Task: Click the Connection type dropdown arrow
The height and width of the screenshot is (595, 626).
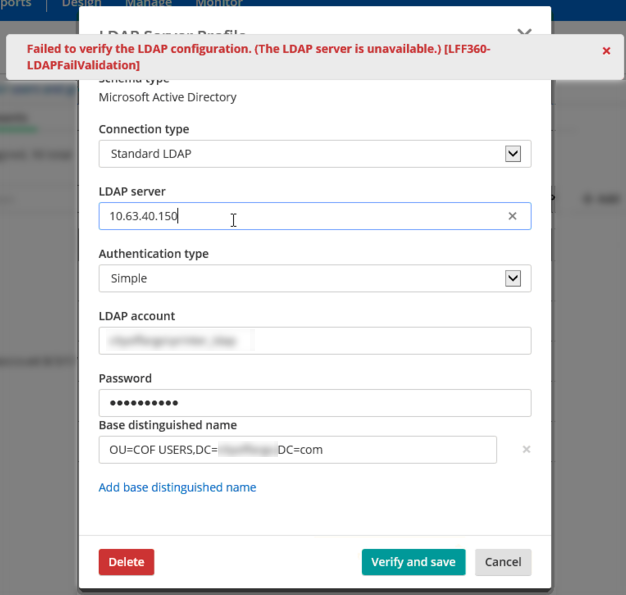Action: pyautogui.click(x=513, y=154)
